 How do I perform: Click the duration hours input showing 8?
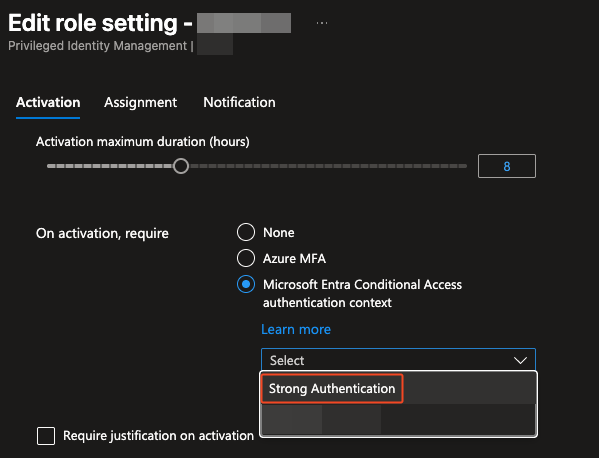[x=507, y=166]
